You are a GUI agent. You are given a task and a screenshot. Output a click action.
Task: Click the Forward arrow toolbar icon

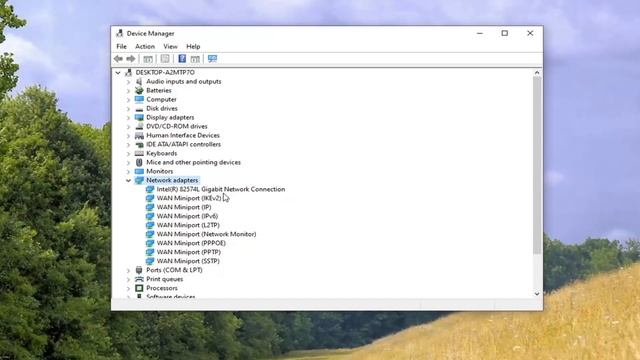(131, 59)
